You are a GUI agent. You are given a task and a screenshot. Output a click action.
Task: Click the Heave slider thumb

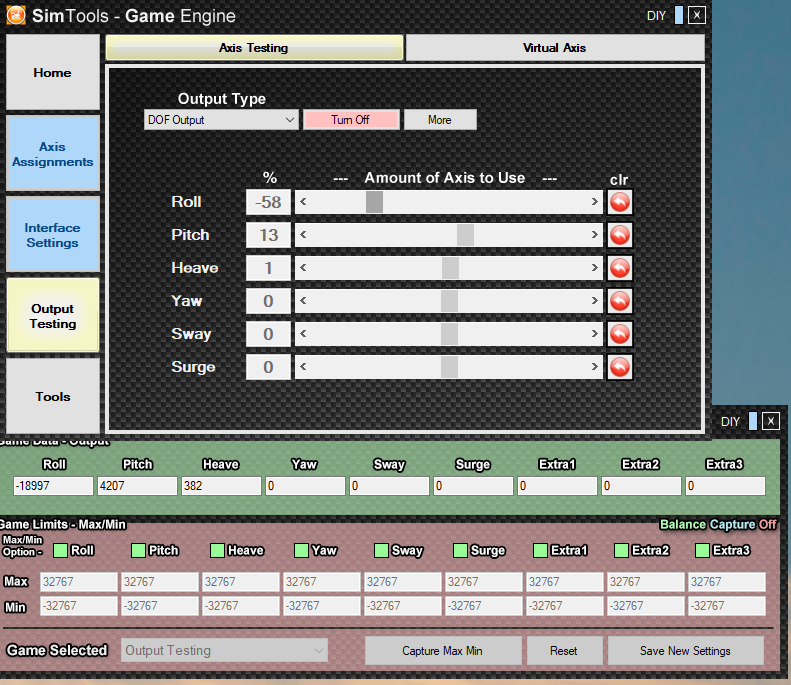point(450,268)
